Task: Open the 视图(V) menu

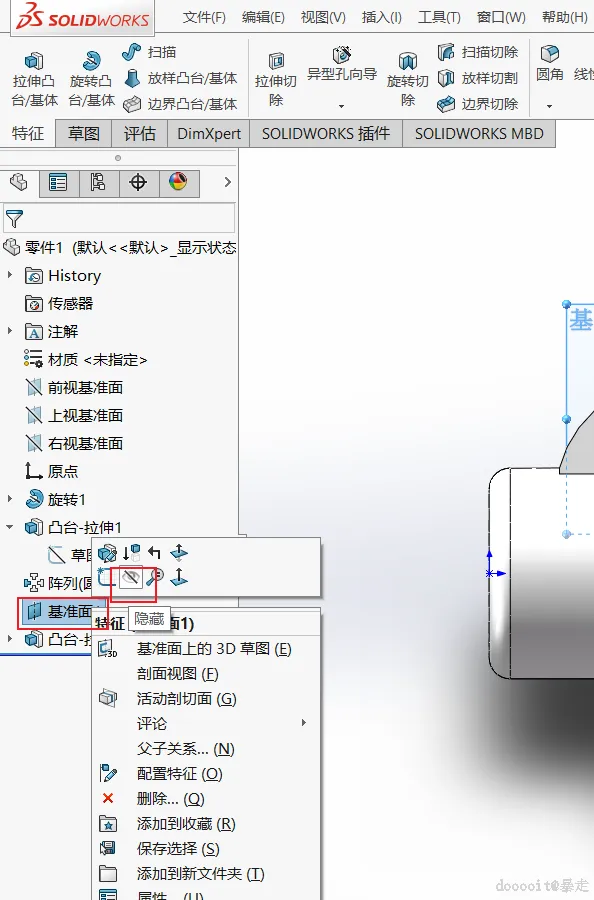Action: click(x=323, y=17)
